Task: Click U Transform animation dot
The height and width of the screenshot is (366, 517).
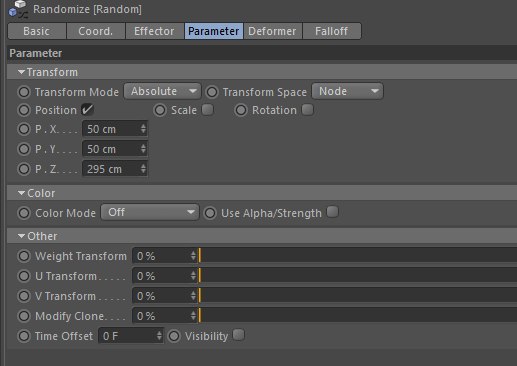Action: (24, 276)
